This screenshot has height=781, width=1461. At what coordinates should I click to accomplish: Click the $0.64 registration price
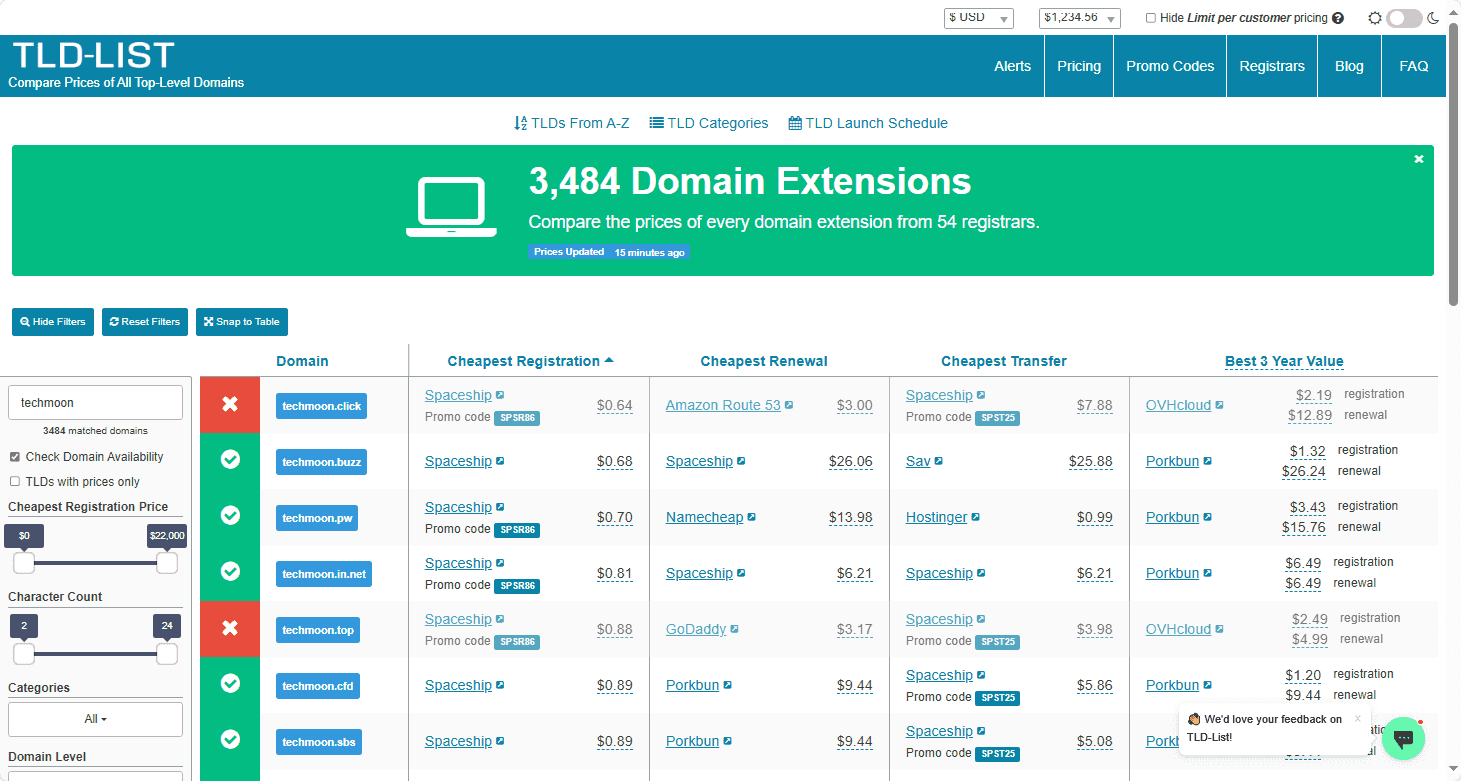pos(615,405)
